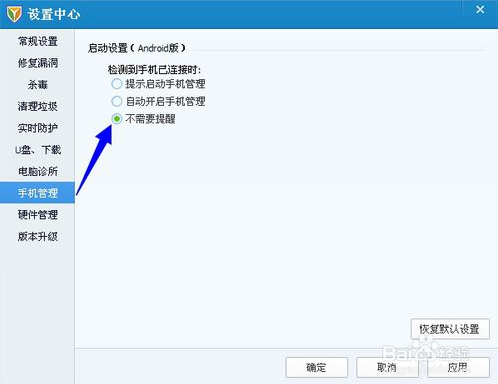Image resolution: width=498 pixels, height=384 pixels.
Task: Open the 常规设置 section
Action: (x=38, y=41)
